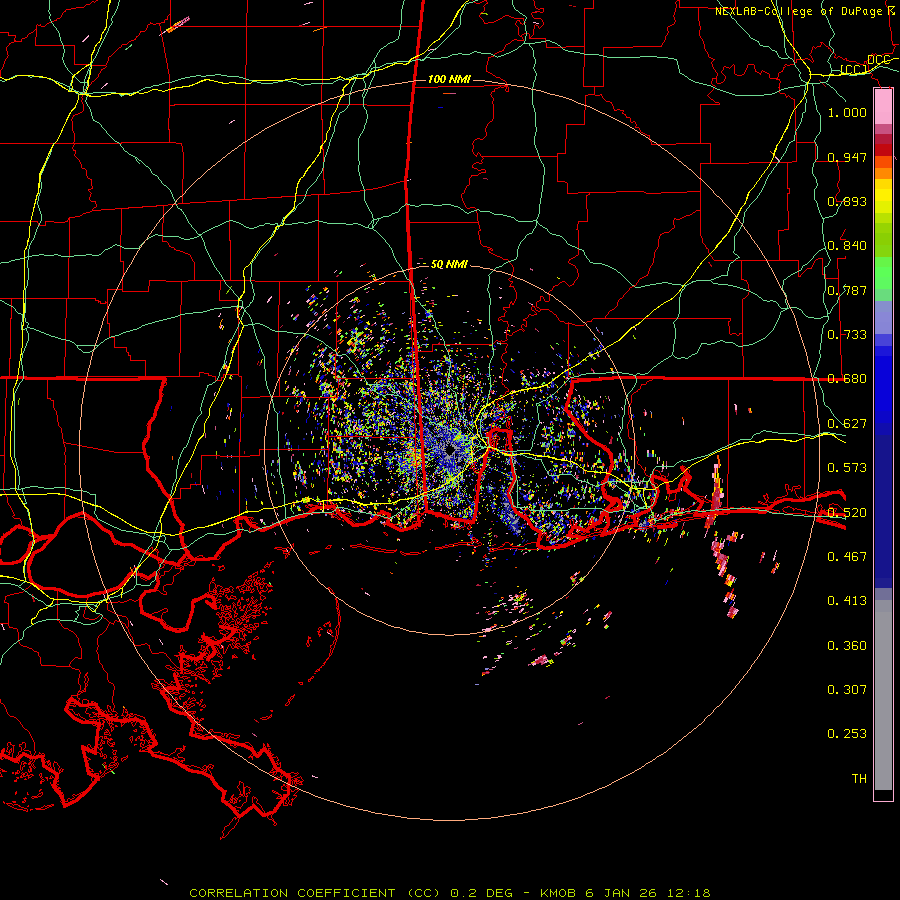
Task: Pick the red segment of the color bar
Action: coord(883,150)
